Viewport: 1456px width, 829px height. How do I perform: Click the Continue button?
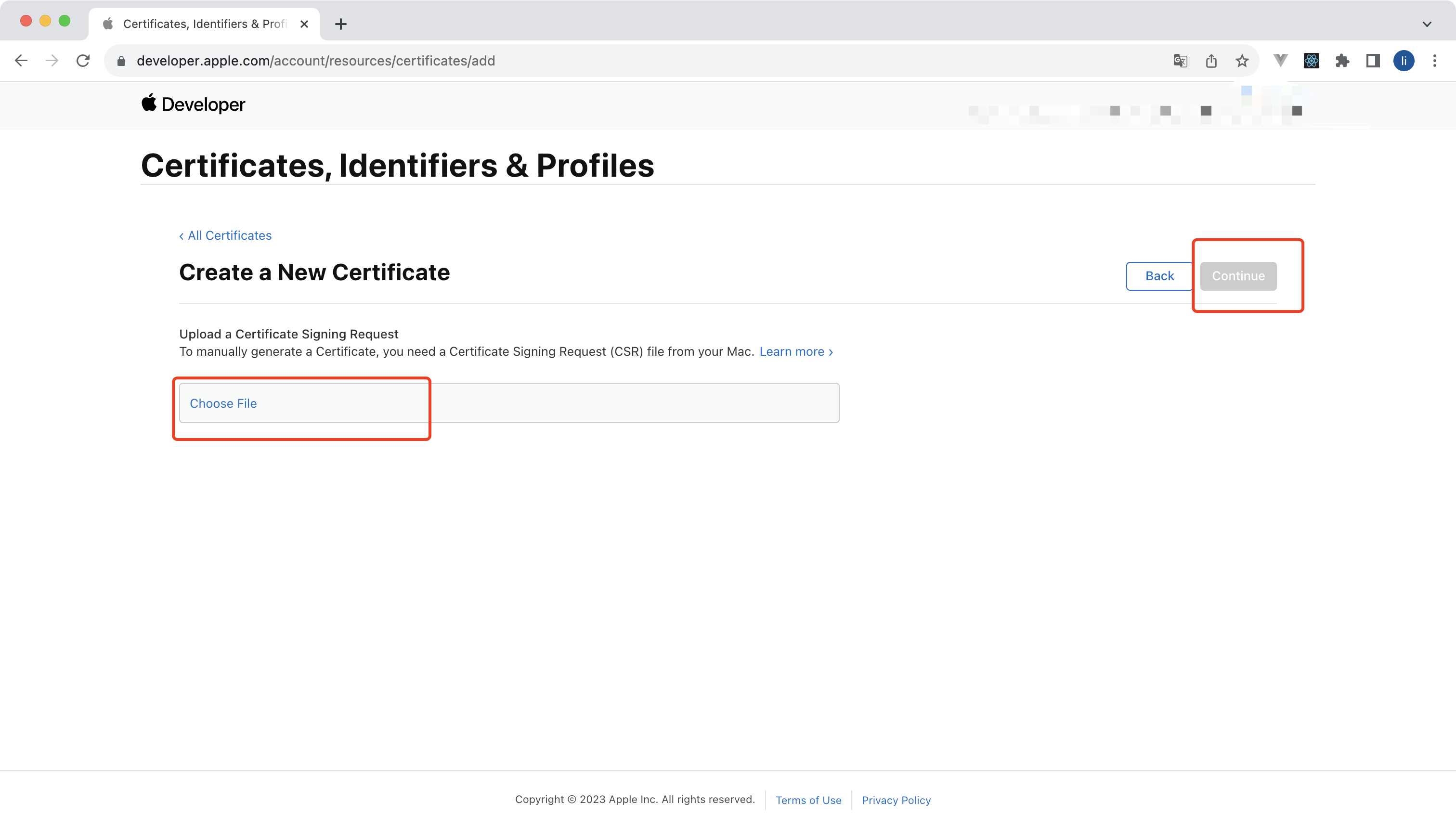click(1238, 276)
